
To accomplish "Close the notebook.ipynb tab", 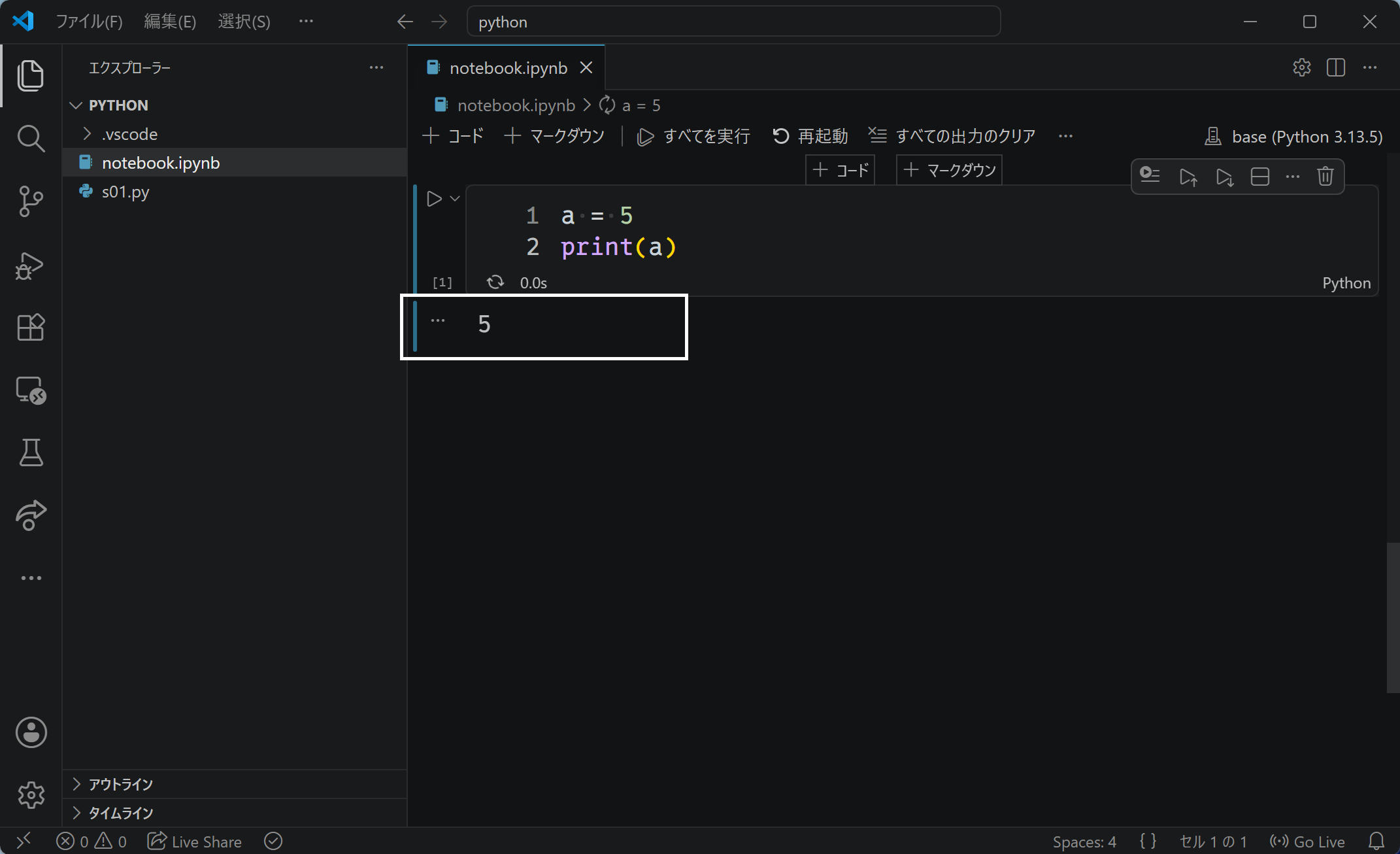I will point(586,68).
